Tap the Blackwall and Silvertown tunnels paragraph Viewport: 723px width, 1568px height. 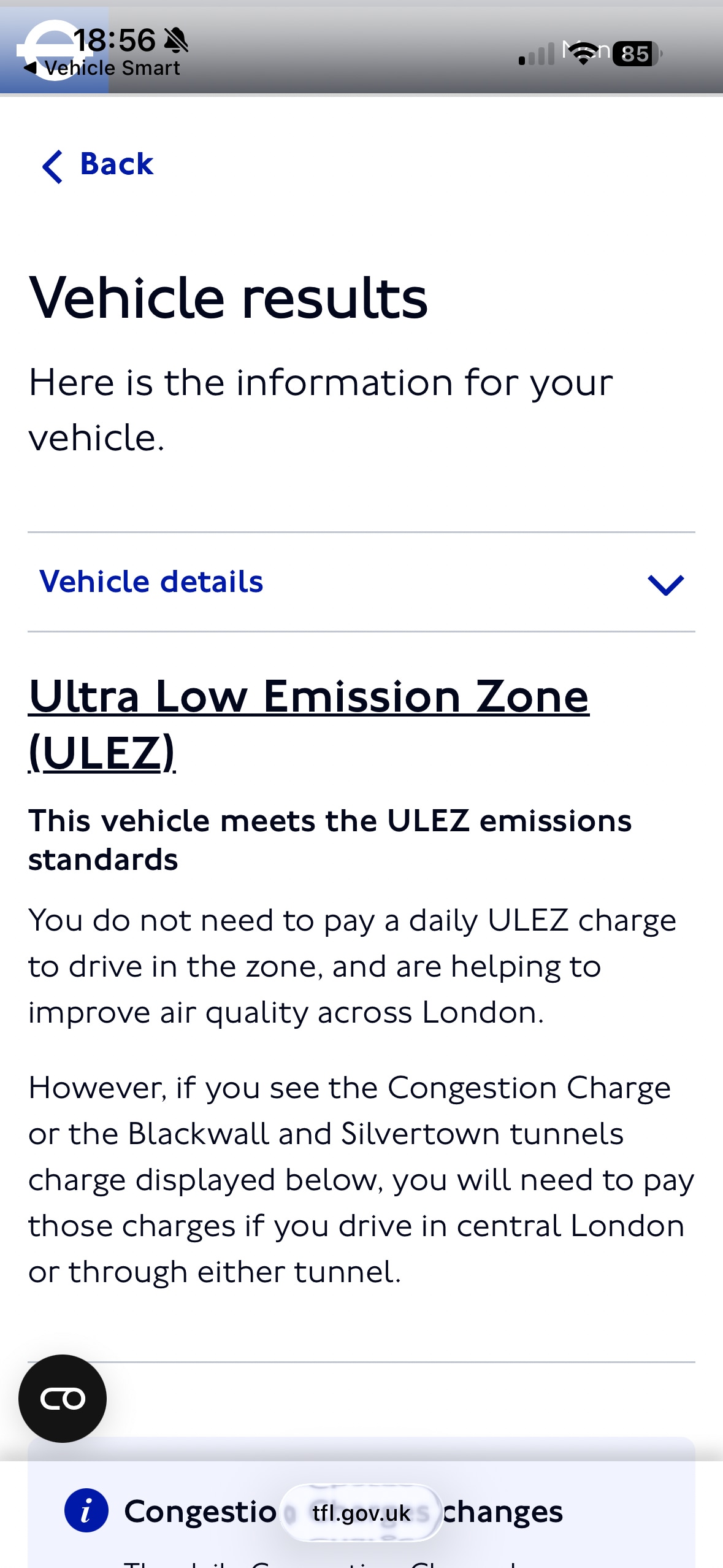pyautogui.click(x=361, y=1179)
